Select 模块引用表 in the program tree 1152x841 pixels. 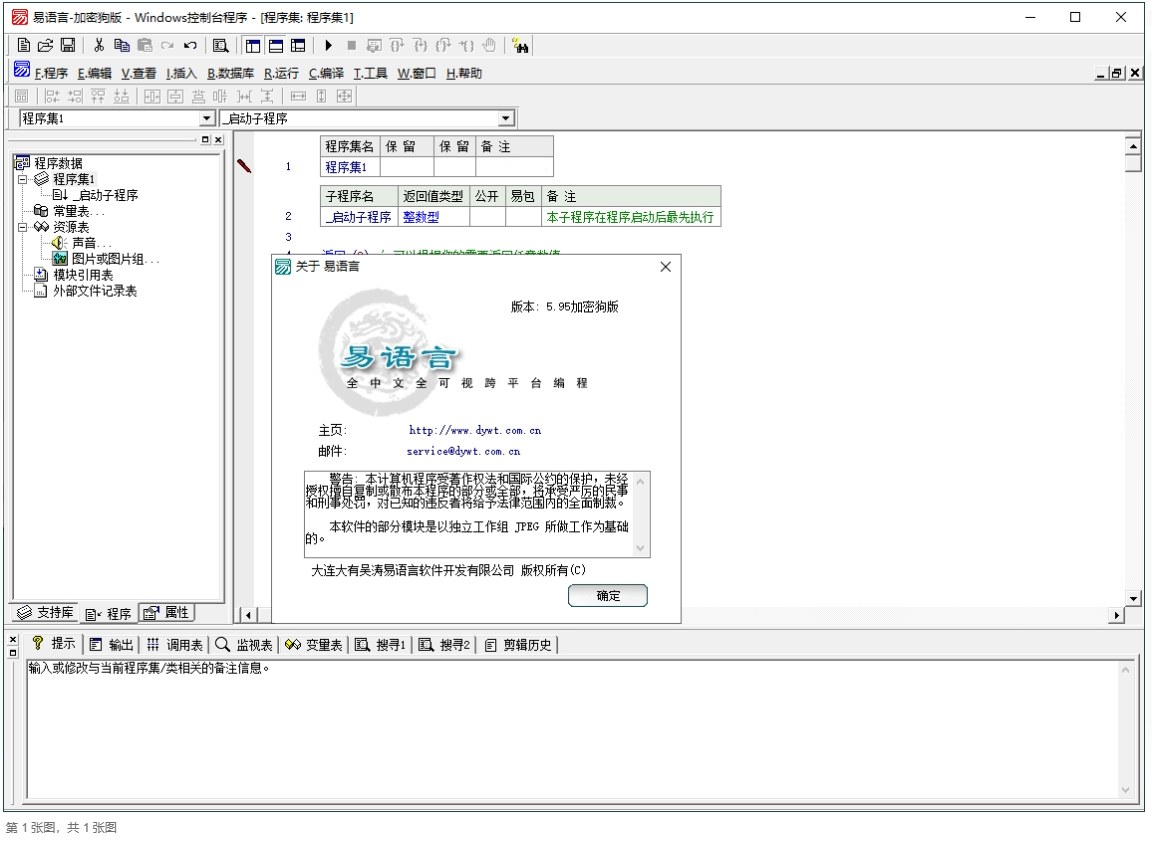(x=82, y=275)
